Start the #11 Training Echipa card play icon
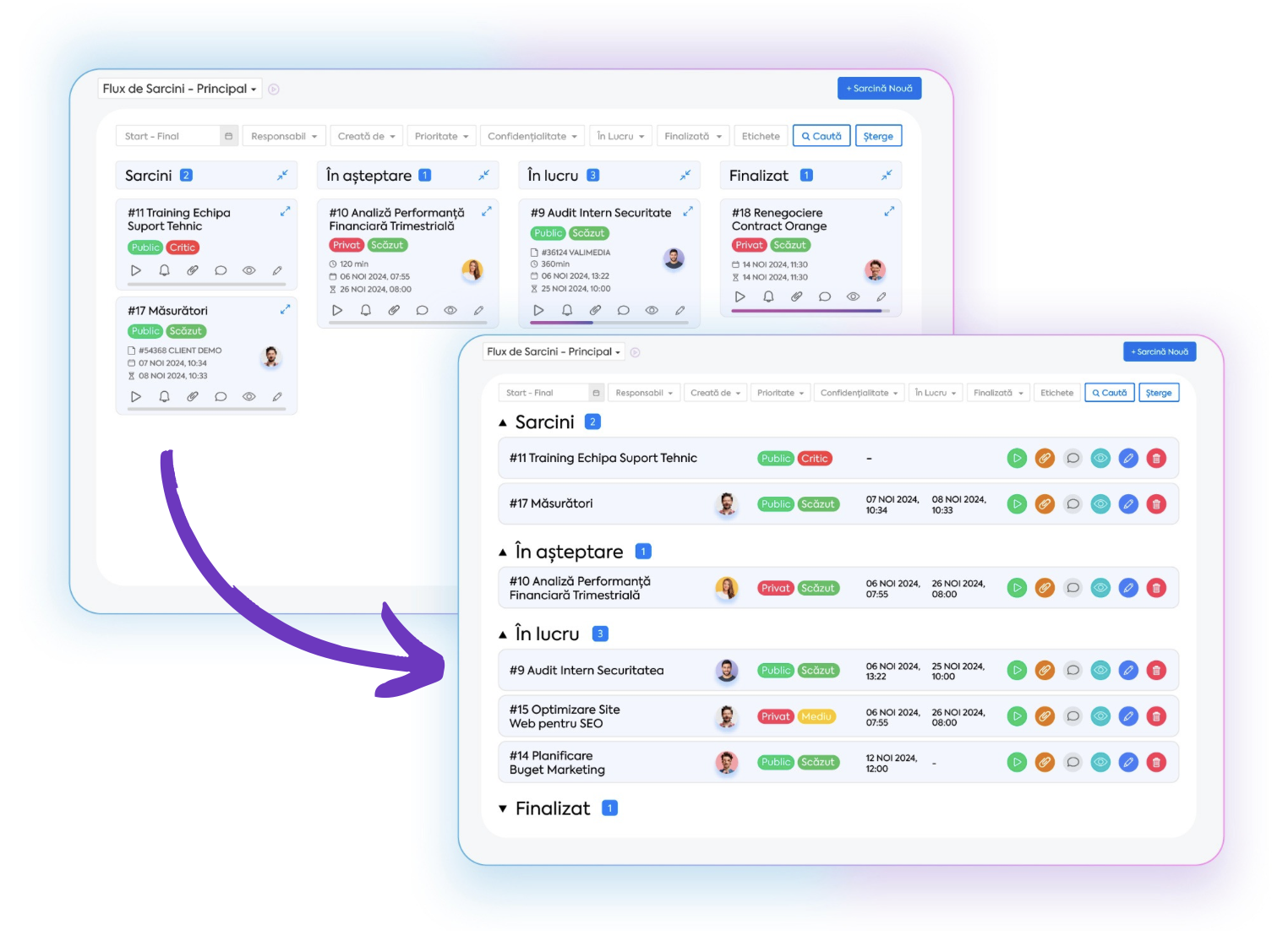This screenshot has width=1288, height=941. point(135,270)
